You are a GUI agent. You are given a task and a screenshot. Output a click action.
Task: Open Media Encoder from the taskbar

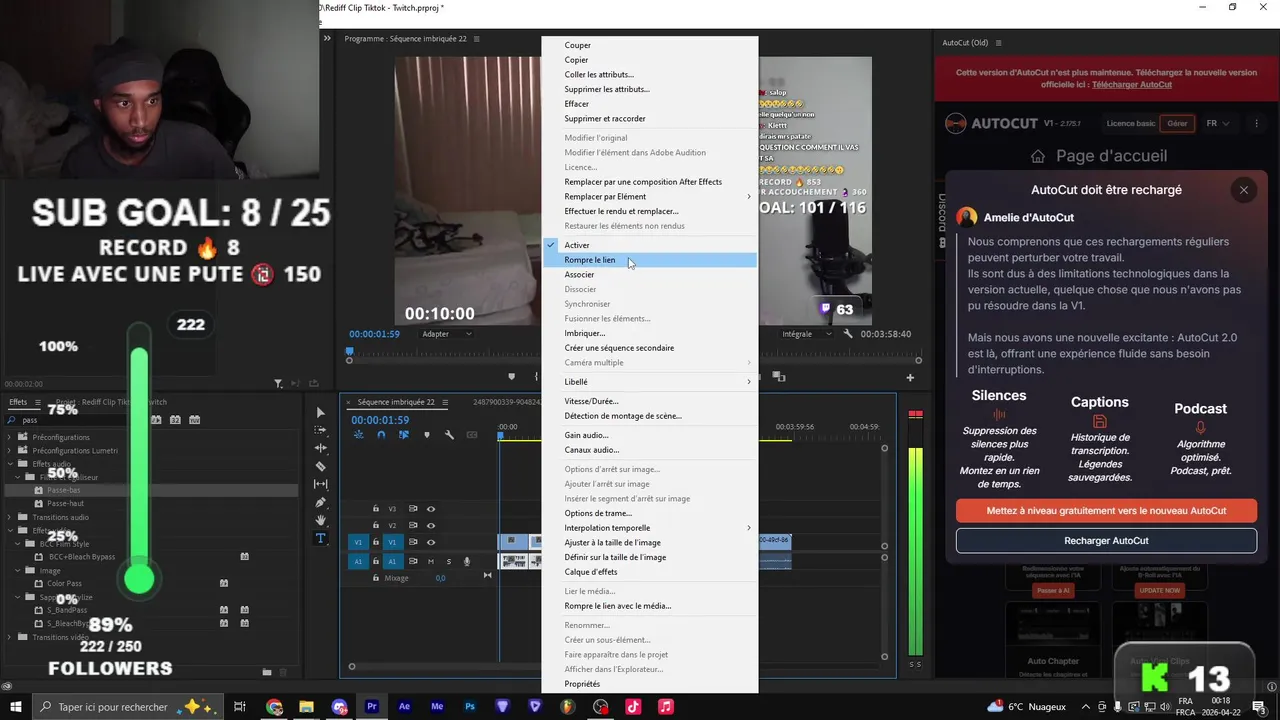(437, 706)
